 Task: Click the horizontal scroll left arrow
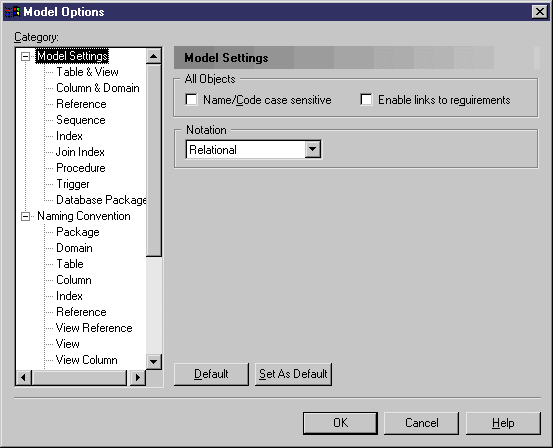(24, 378)
